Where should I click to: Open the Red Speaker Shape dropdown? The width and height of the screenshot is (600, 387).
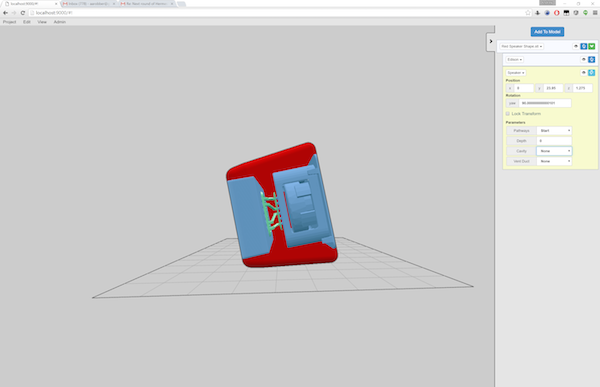(522, 46)
